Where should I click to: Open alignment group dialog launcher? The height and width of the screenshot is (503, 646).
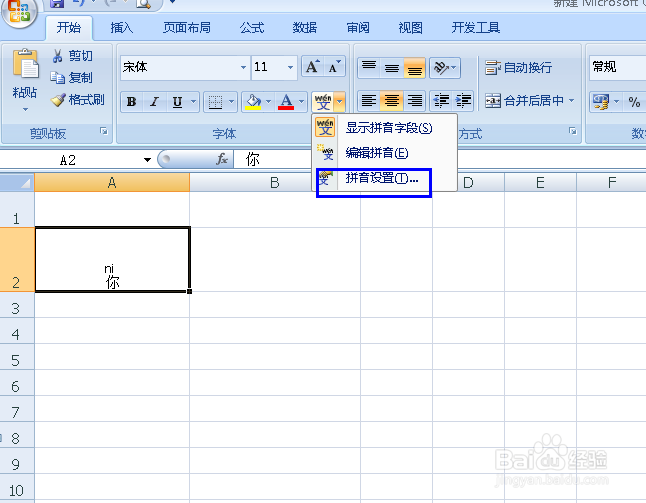pyautogui.click(x=572, y=131)
